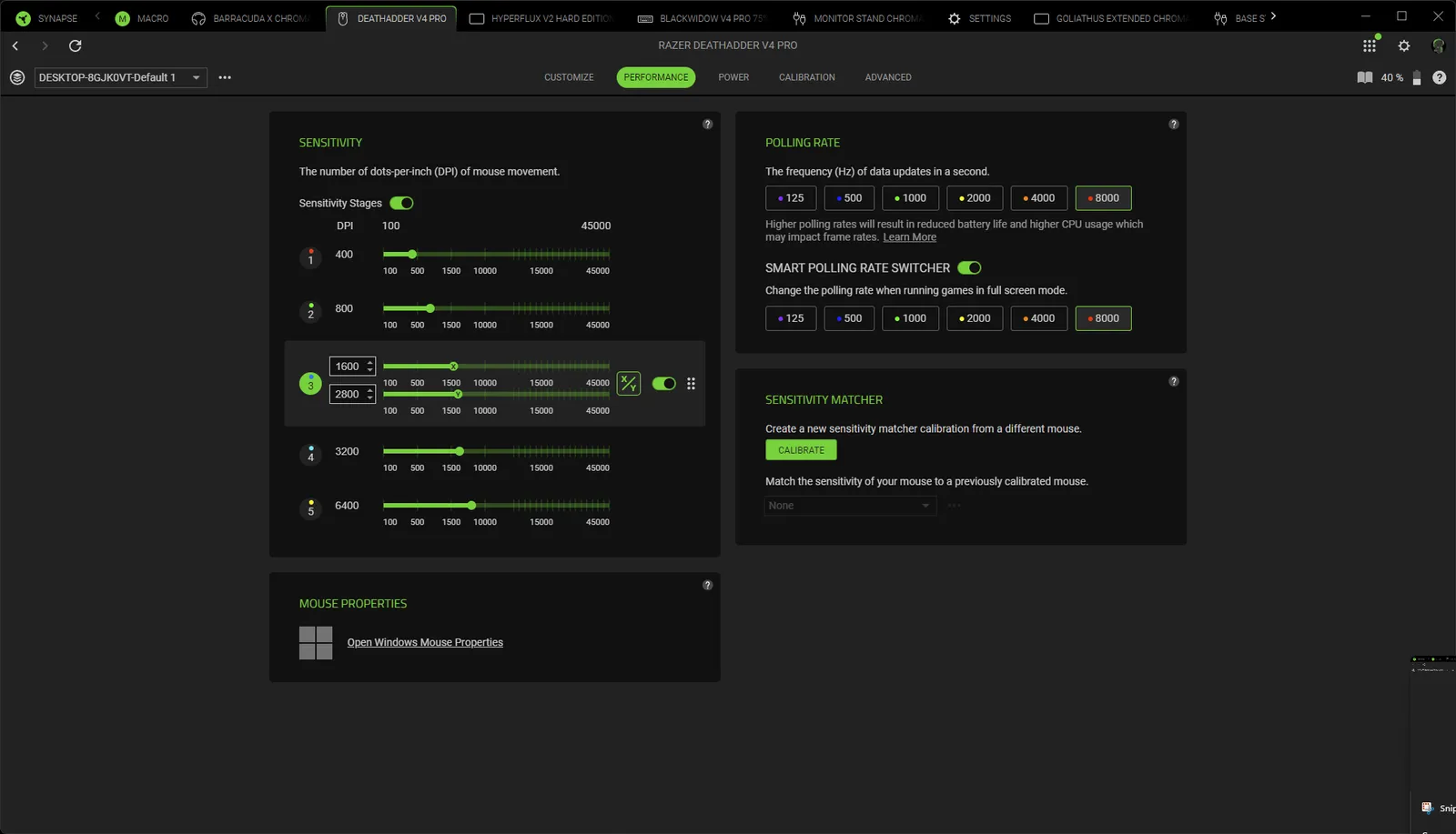Viewport: 1456px width, 834px height.
Task: Click the stage 3 drag handle dots
Action: click(692, 384)
